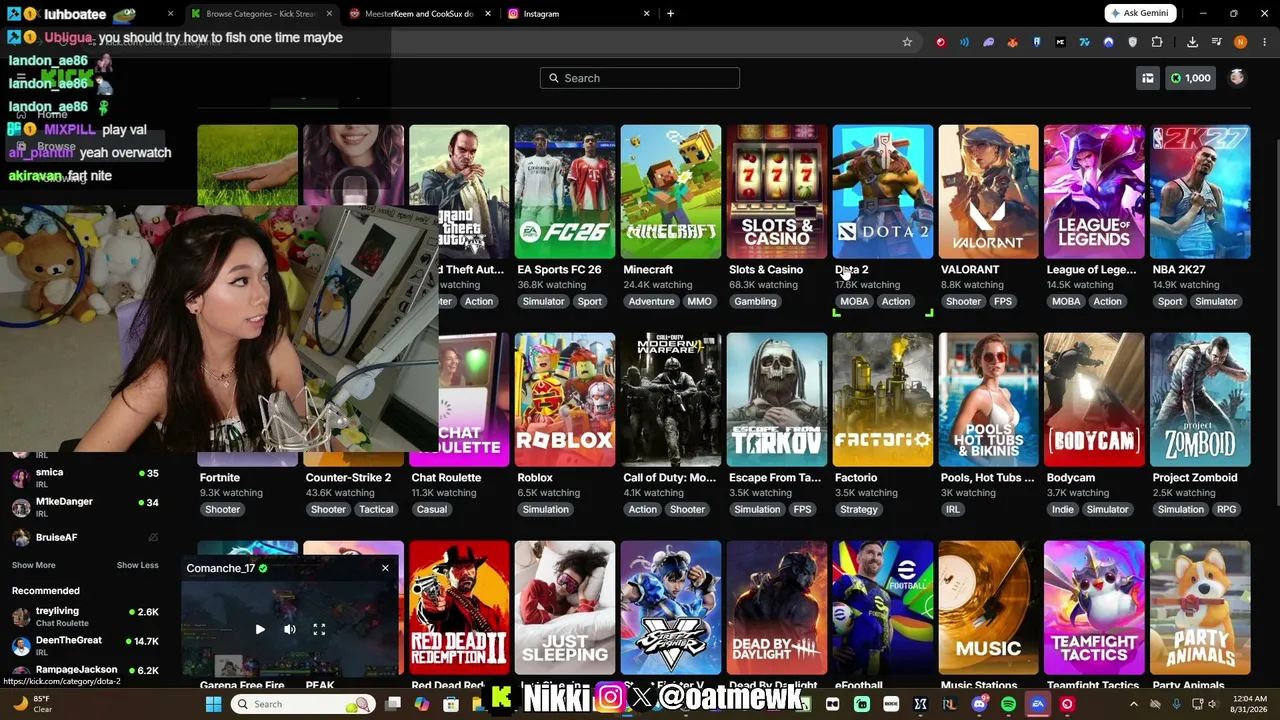Open Chrome media controls icon
The height and width of the screenshot is (720, 1280).
pyautogui.click(x=1216, y=42)
